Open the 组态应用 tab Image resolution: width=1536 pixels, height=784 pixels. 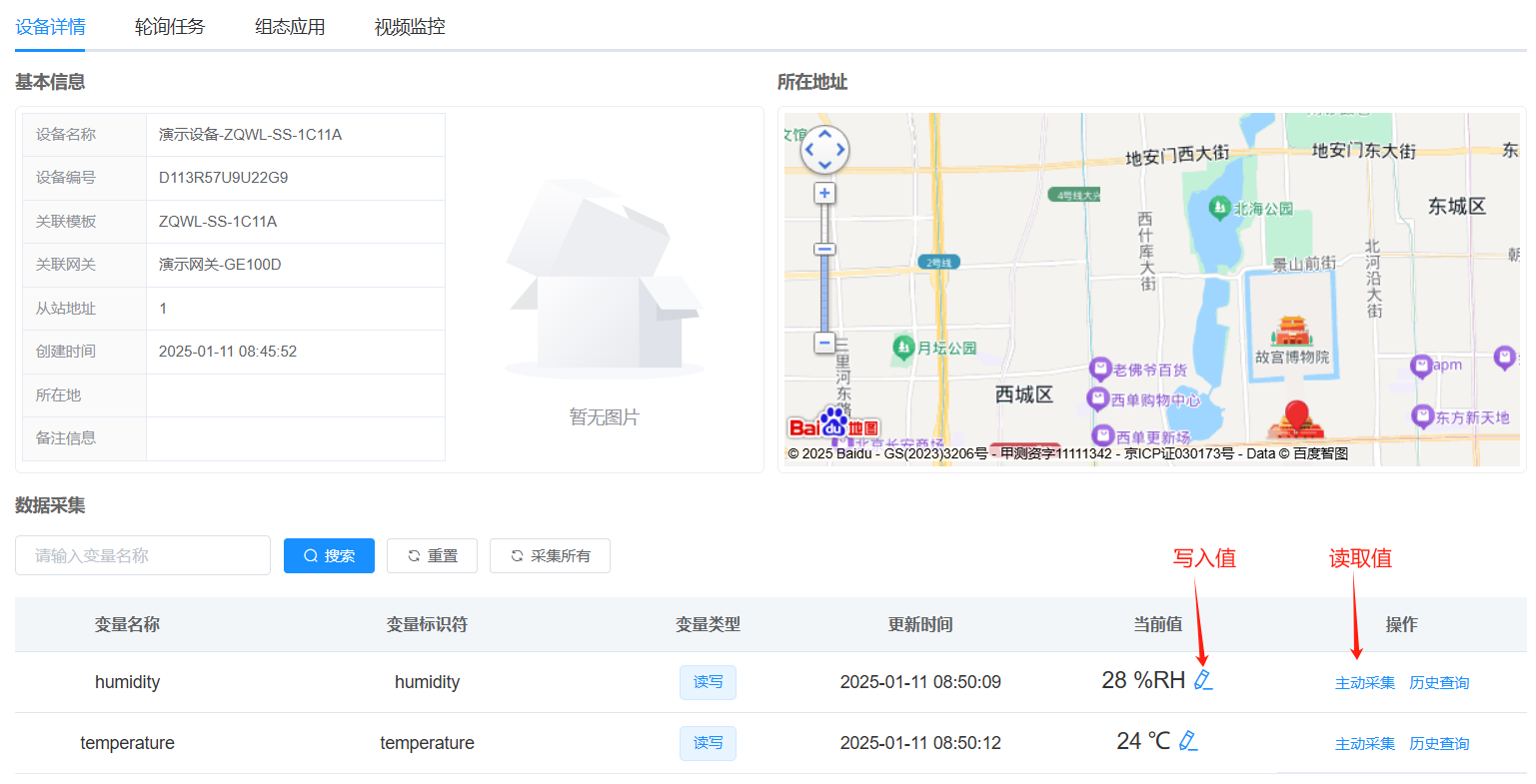290,27
